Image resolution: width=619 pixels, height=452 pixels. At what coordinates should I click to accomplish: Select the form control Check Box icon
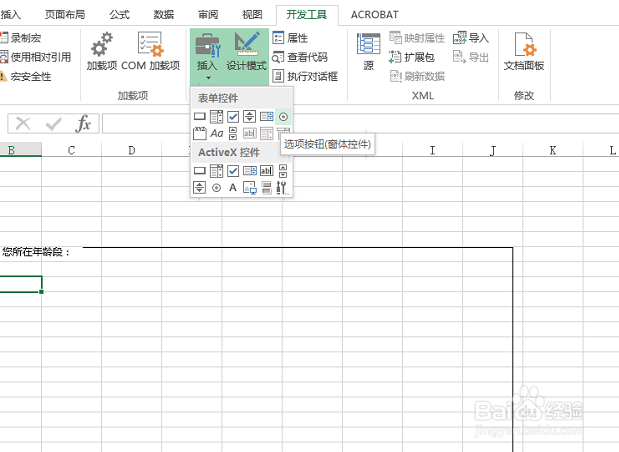point(233,116)
